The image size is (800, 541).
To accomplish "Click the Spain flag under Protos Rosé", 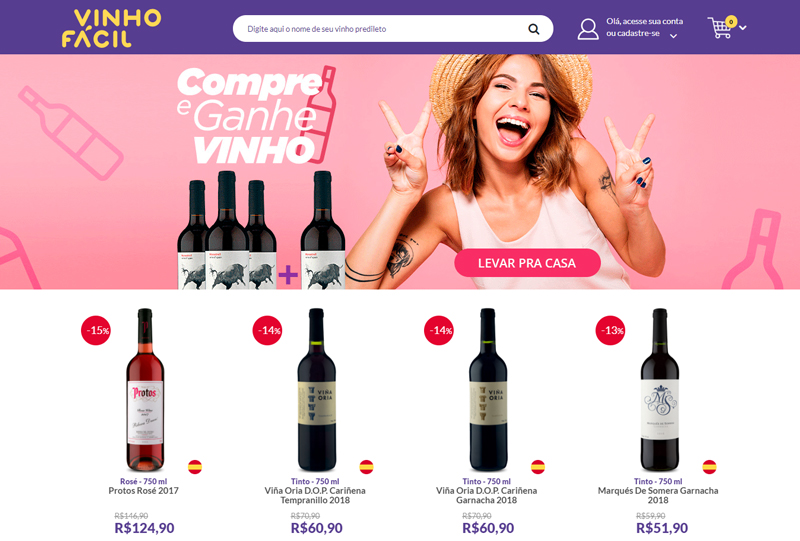I will (194, 466).
